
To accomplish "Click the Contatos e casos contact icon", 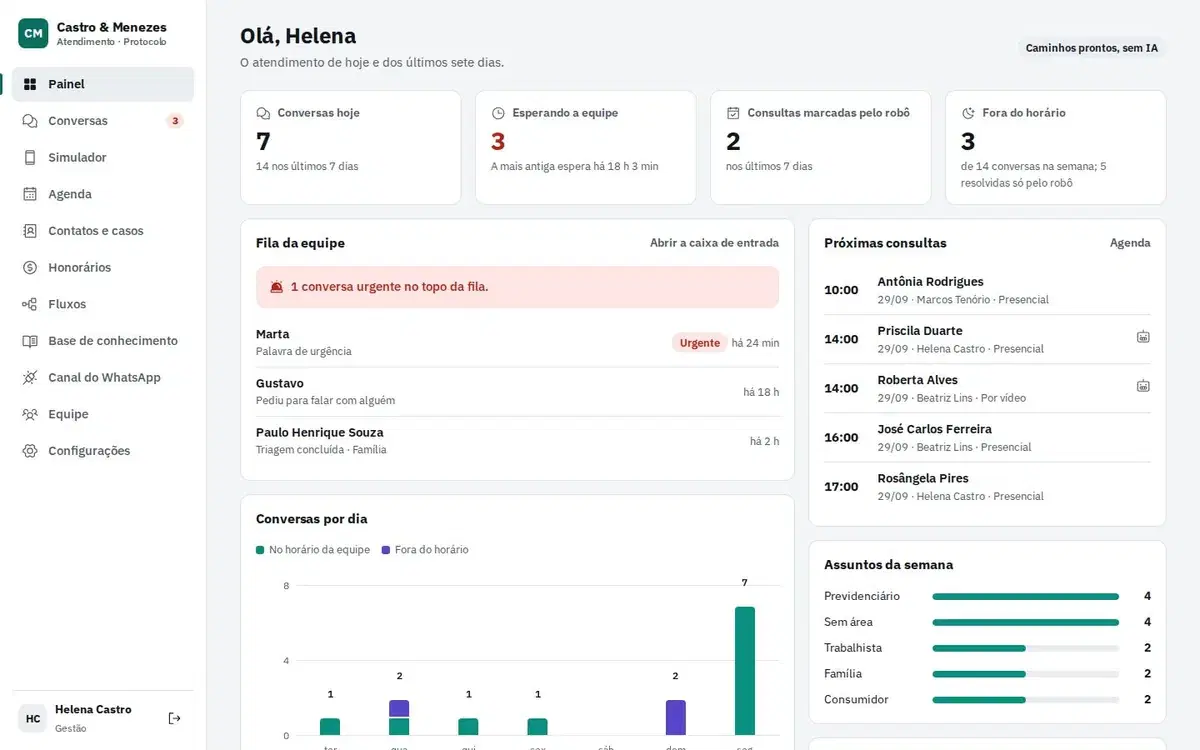I will pos(30,231).
